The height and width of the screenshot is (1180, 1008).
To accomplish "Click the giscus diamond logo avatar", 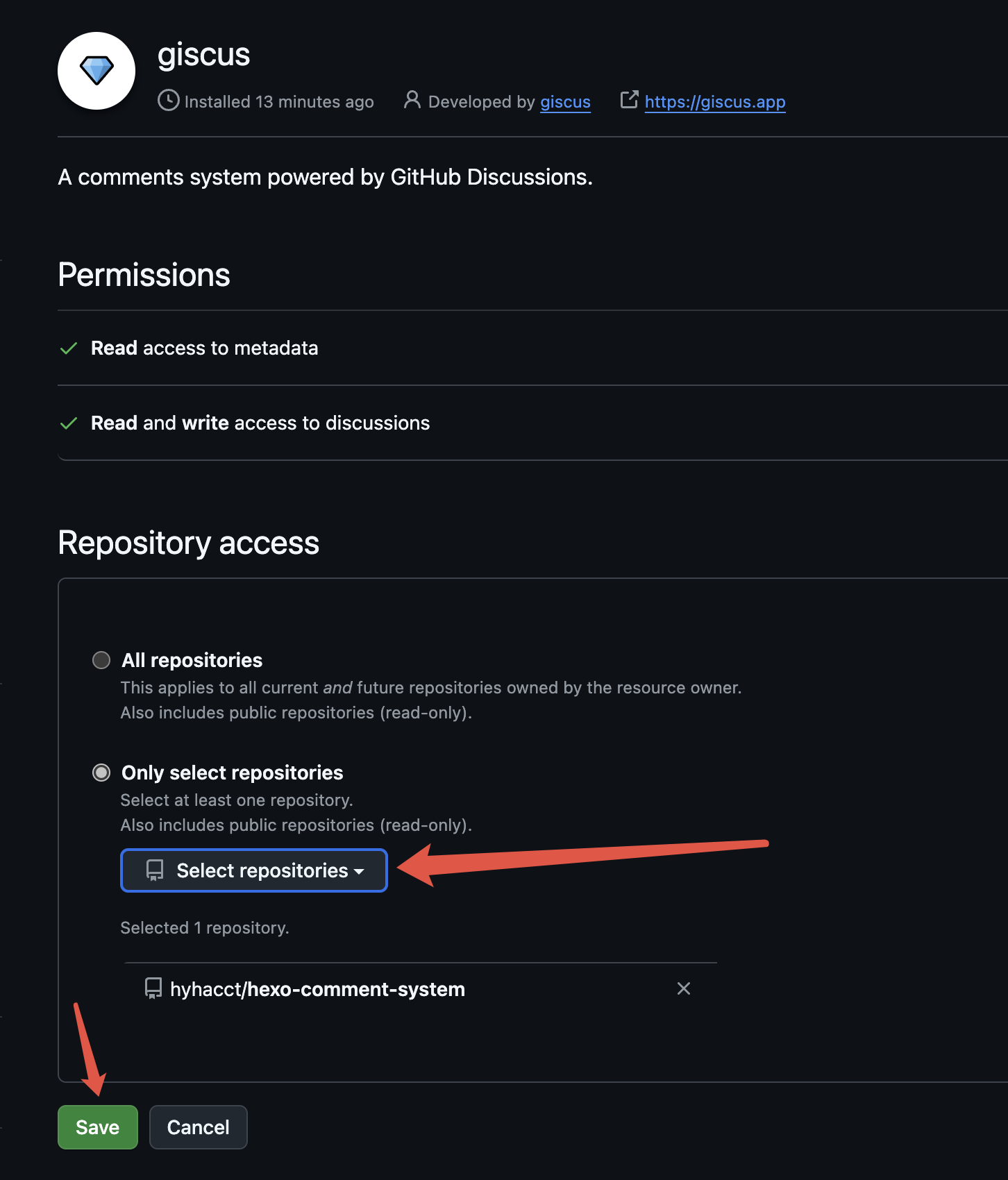I will 96,71.
